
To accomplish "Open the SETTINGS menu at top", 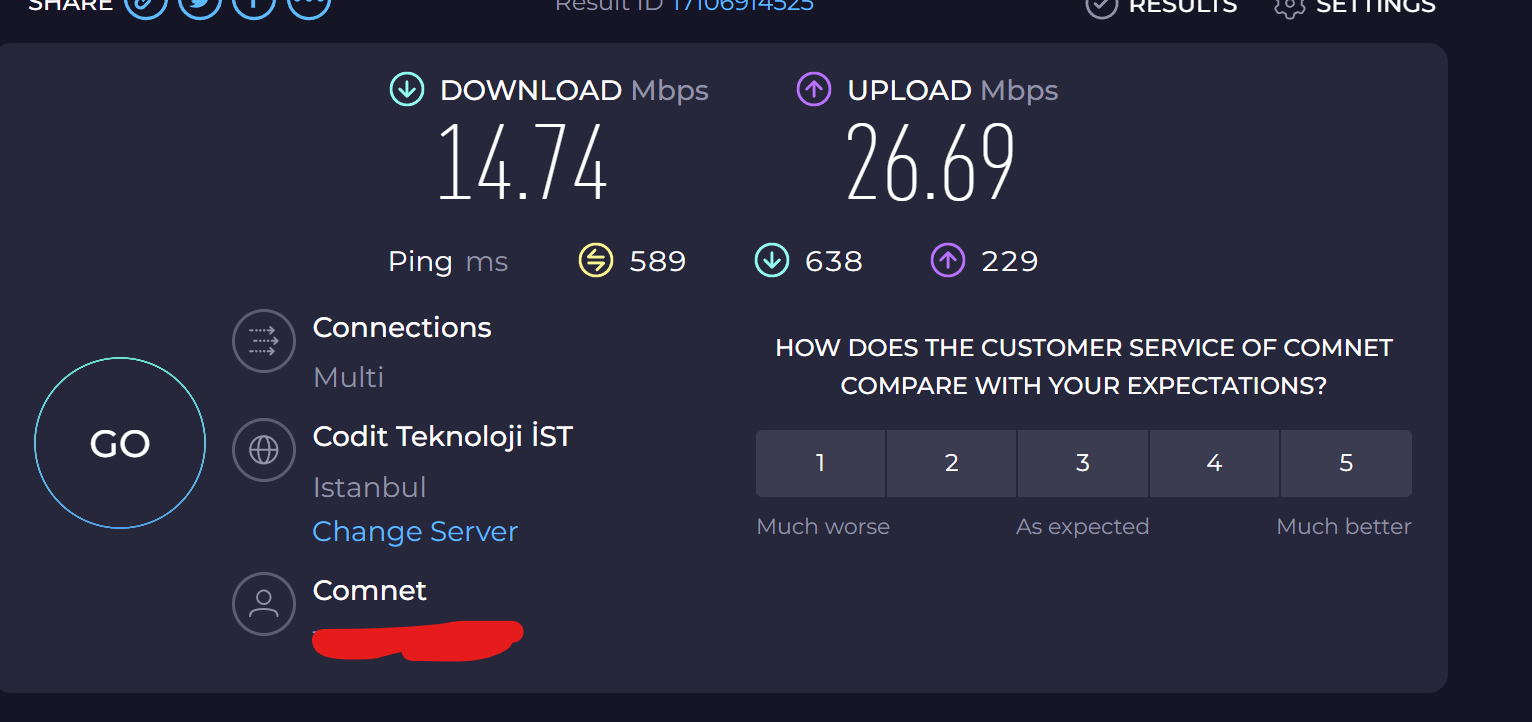I will 1355,6.
